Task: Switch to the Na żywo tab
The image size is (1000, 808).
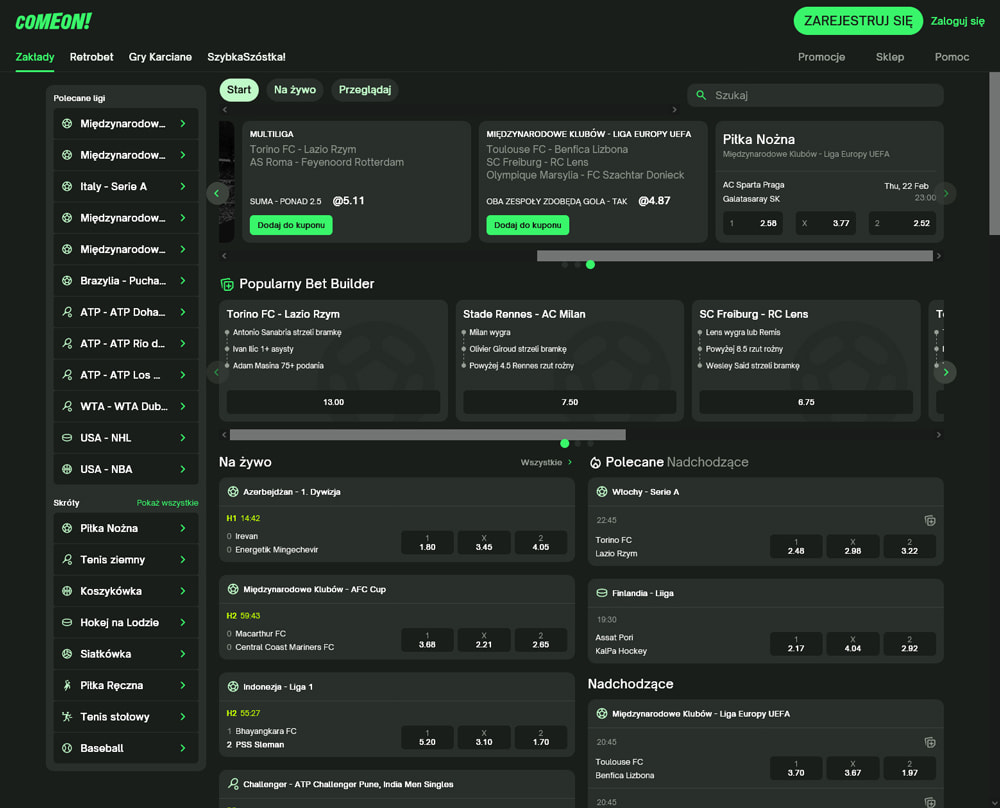Action: pos(295,90)
